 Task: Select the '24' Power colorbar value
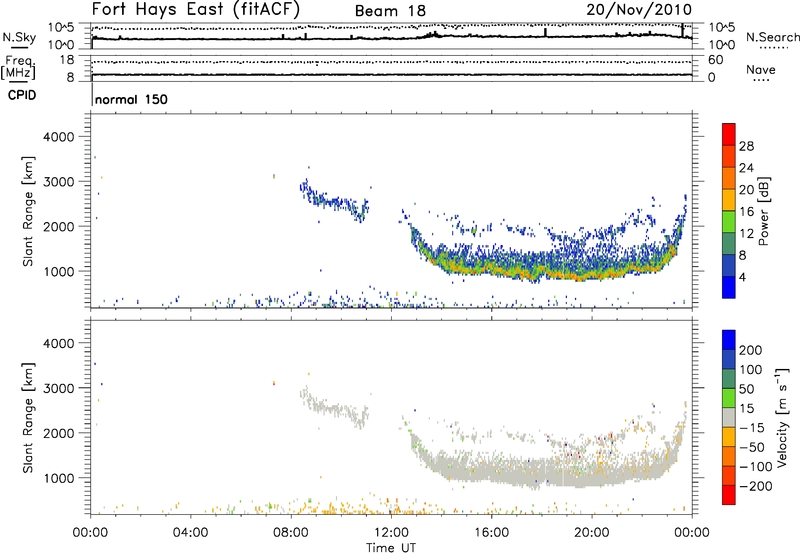pyautogui.click(x=746, y=168)
